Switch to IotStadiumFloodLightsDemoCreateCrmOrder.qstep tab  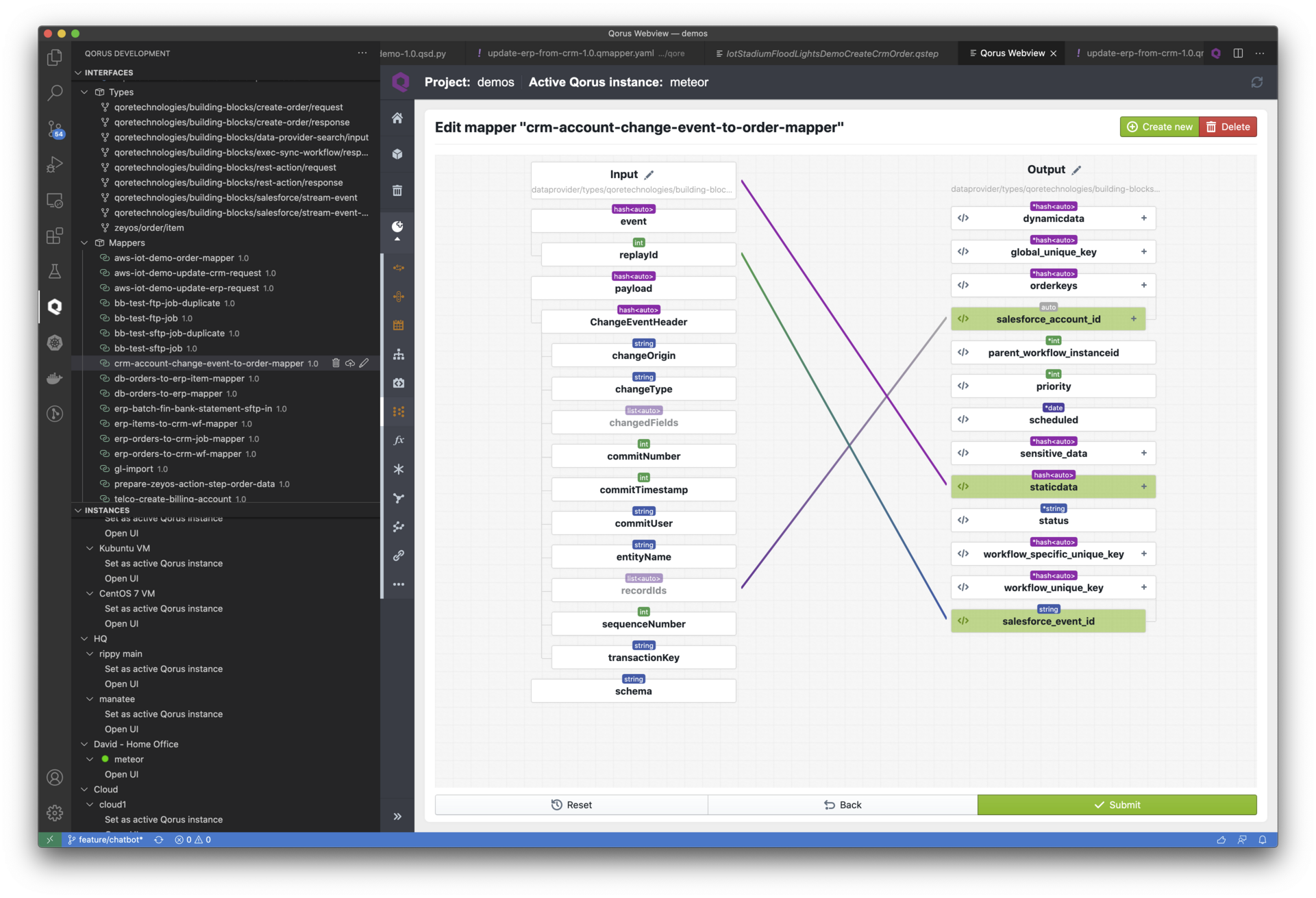click(832, 53)
